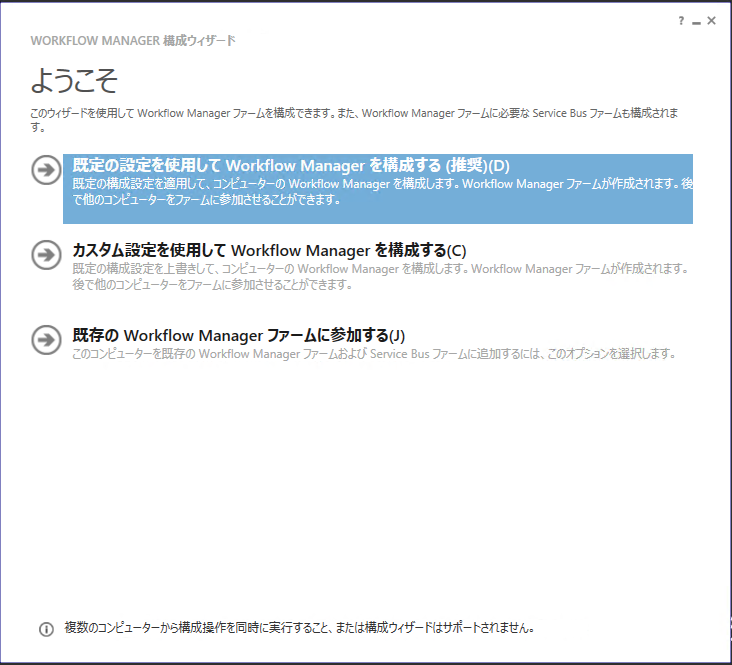The image size is (732, 665).
Task: Choose カスタム設定を使用して Workflow Manager を構成する
Action: 269,251
